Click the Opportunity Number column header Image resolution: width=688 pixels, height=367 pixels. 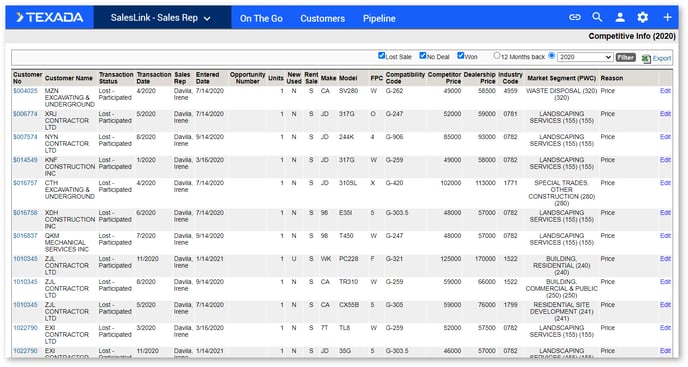[247, 78]
